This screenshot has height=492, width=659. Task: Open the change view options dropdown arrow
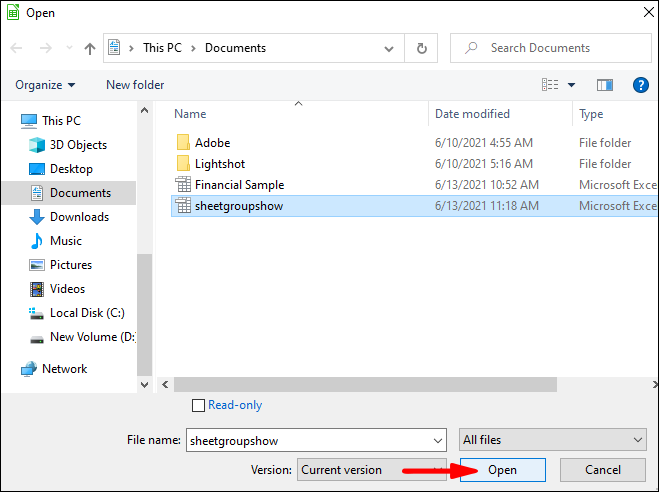coord(572,85)
